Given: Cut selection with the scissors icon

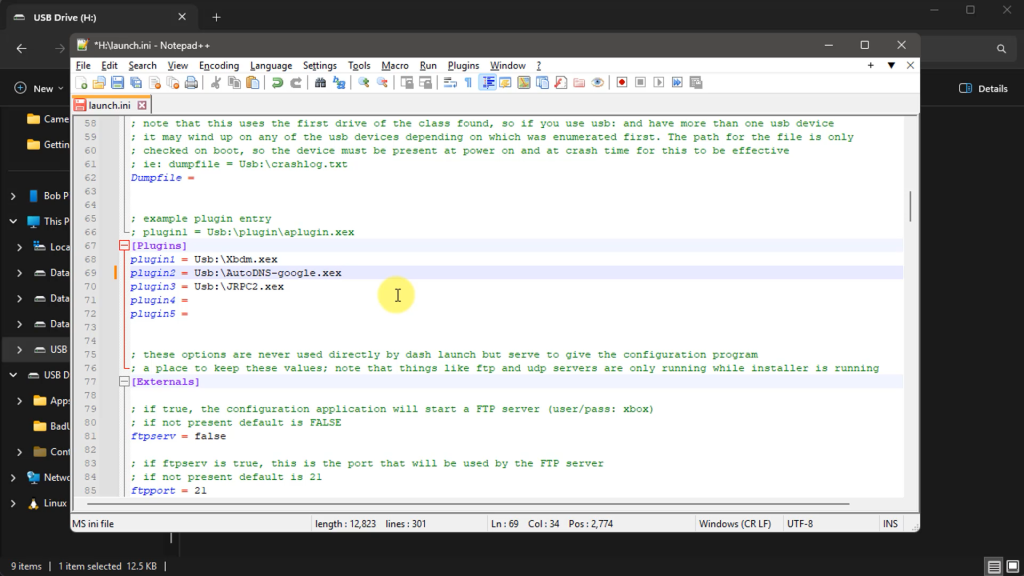Looking at the screenshot, I should [216, 83].
